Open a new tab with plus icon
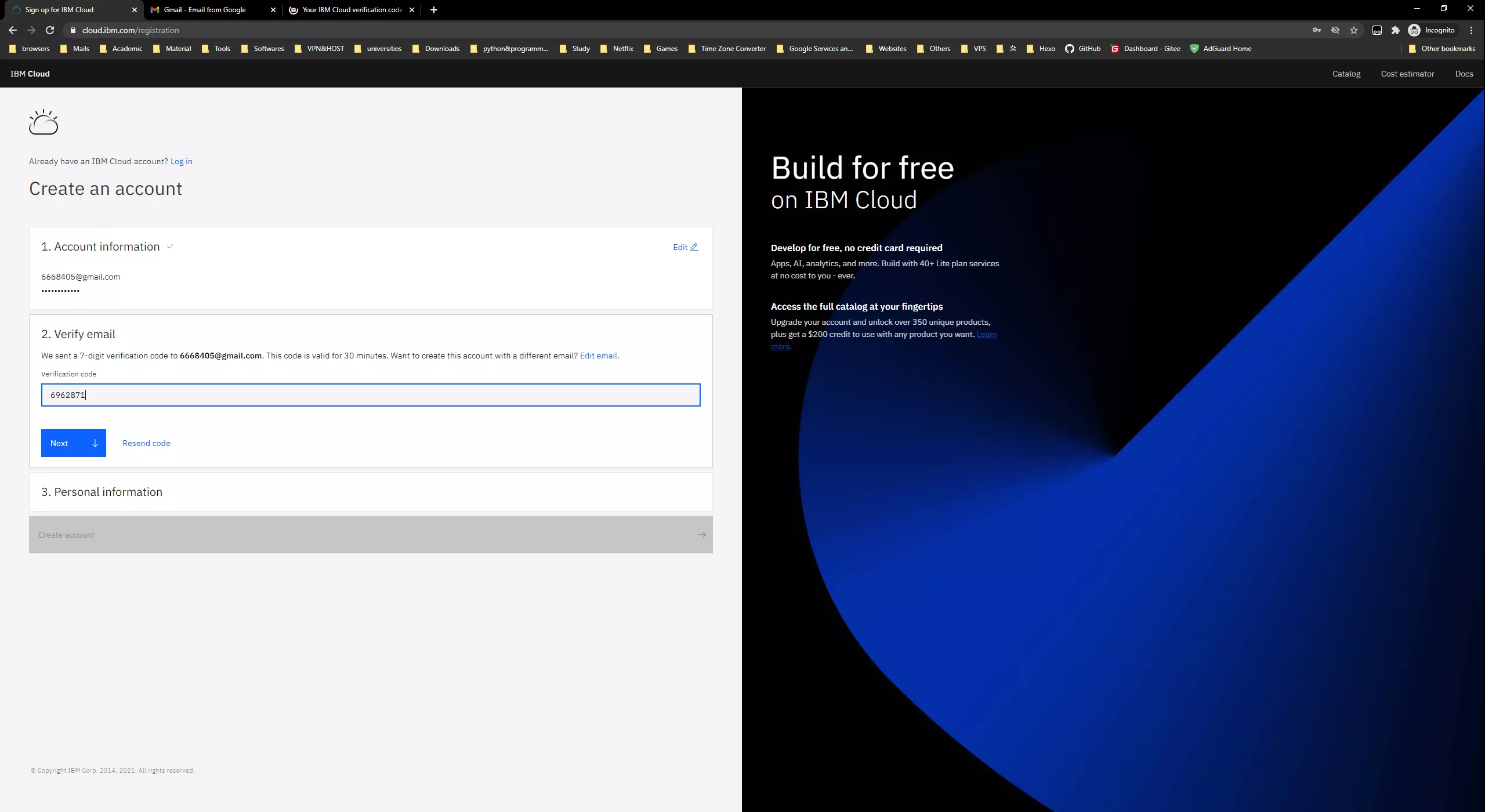1485x812 pixels. (x=434, y=10)
